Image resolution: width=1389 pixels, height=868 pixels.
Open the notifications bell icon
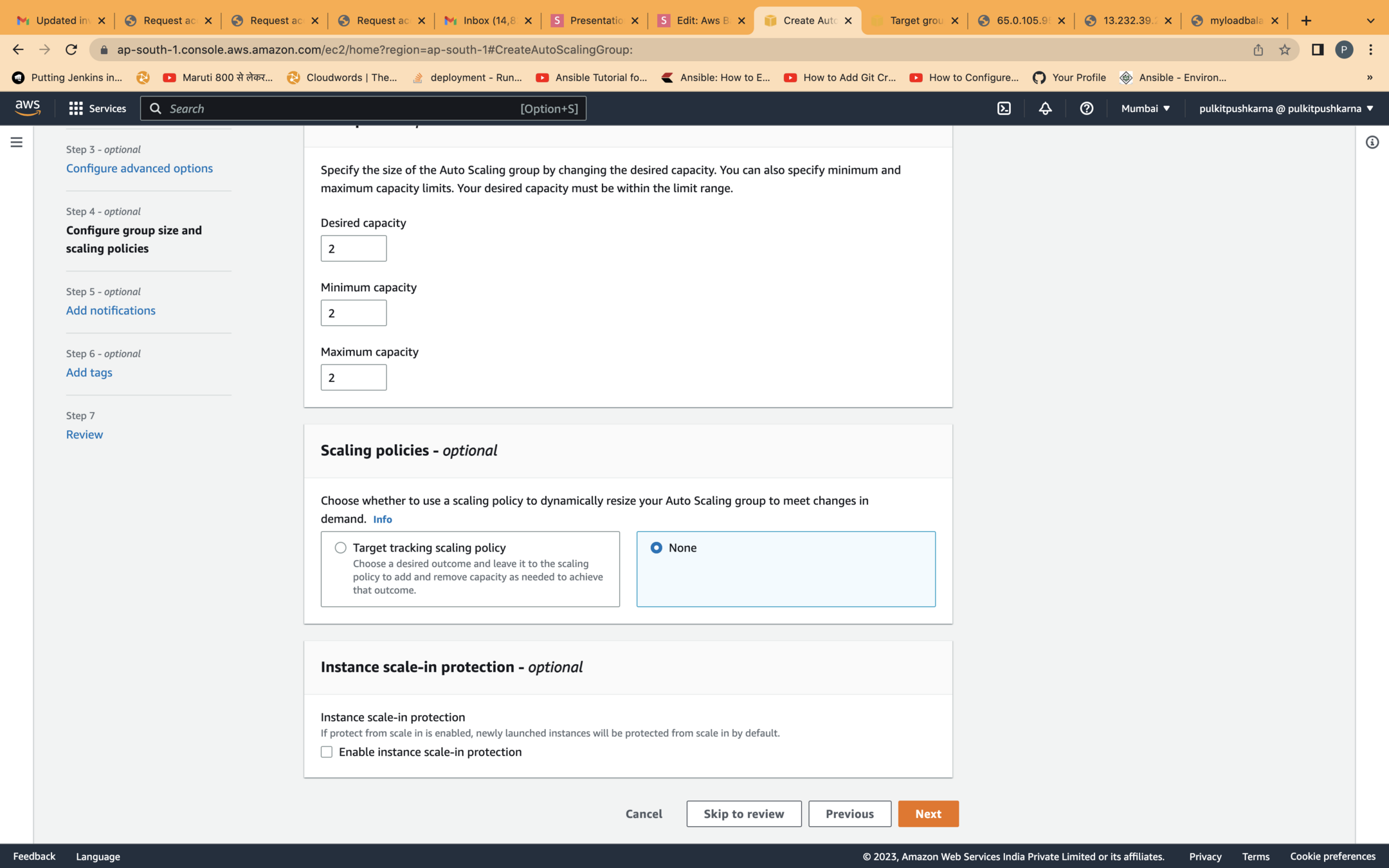(1045, 109)
